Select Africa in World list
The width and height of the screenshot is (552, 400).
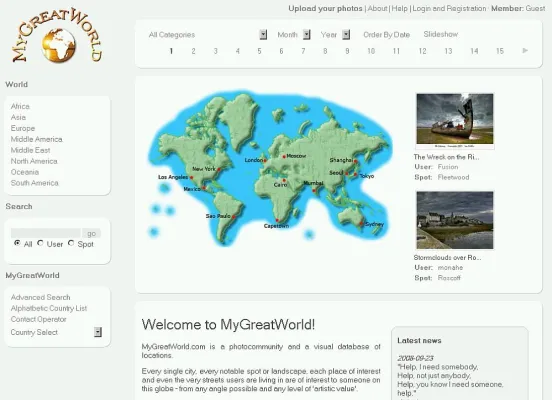[20, 106]
